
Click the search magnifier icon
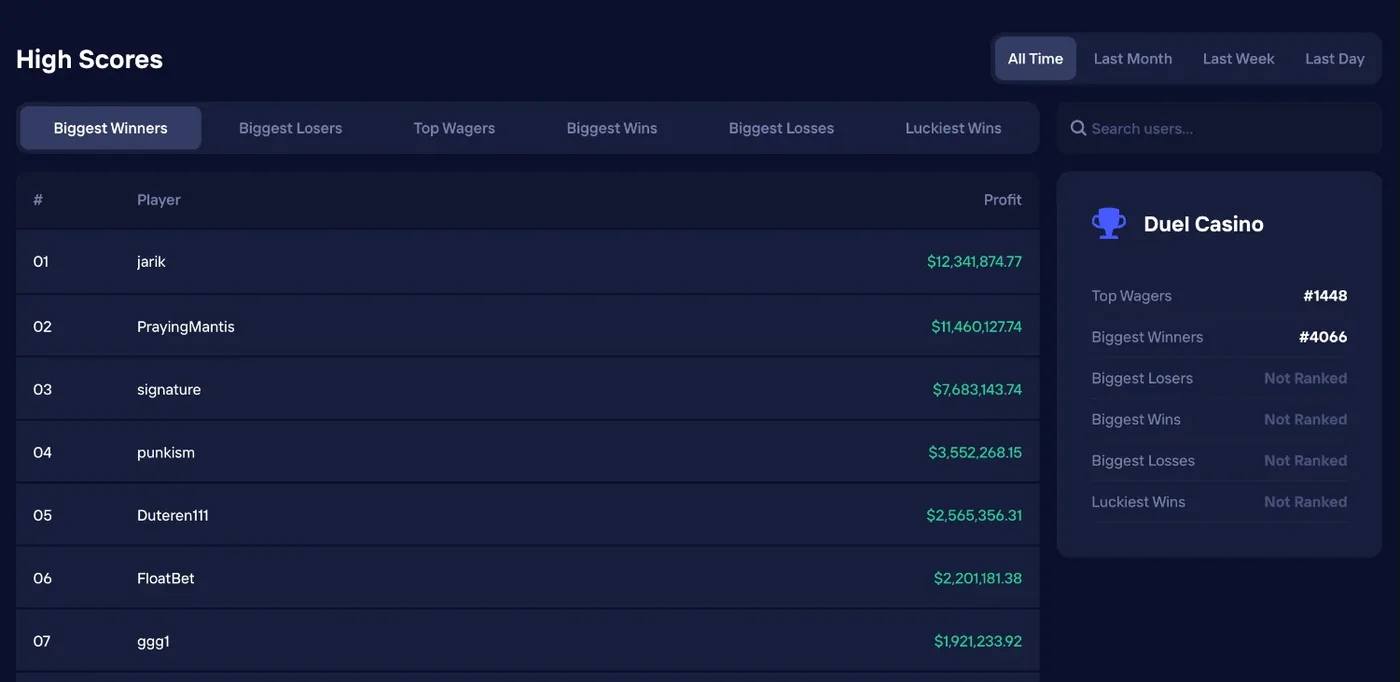1078,128
